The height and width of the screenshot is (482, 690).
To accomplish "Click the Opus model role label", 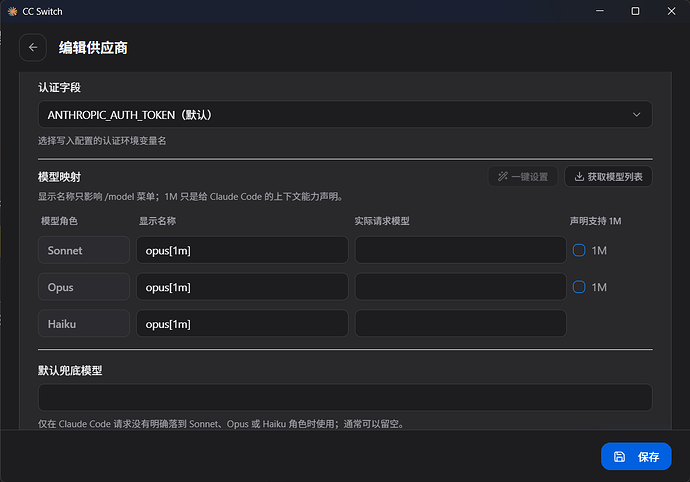I will [84, 287].
